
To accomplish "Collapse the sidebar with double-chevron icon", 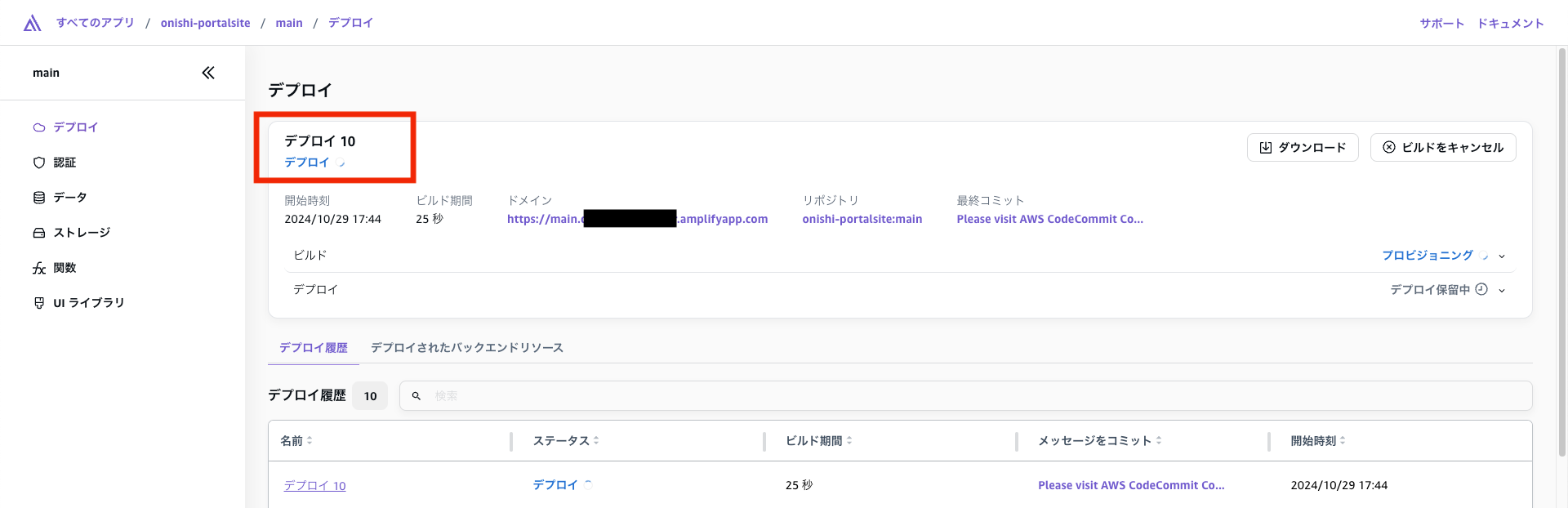I will pyautogui.click(x=208, y=73).
